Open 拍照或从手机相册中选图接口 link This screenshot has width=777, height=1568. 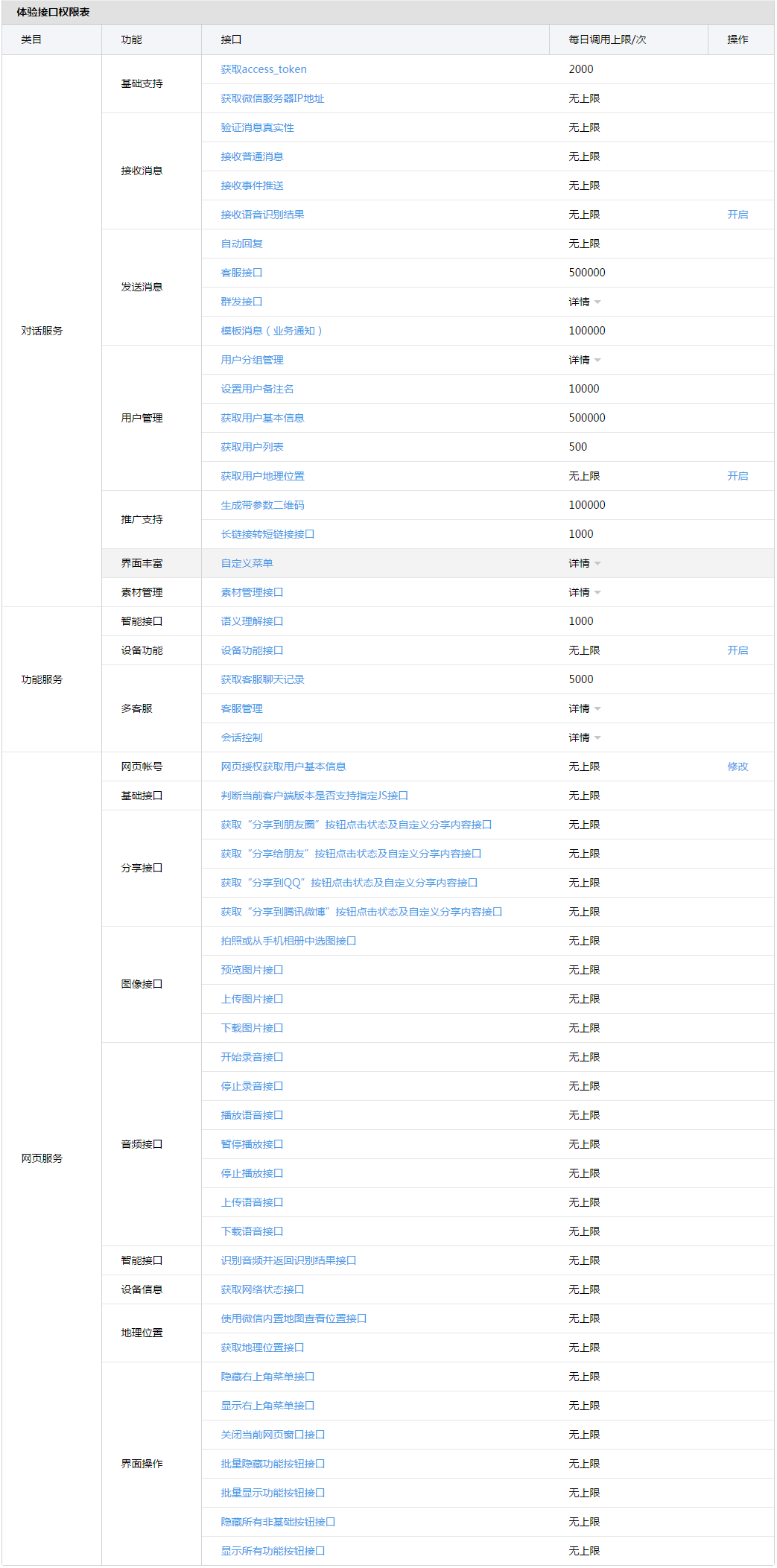288,941
